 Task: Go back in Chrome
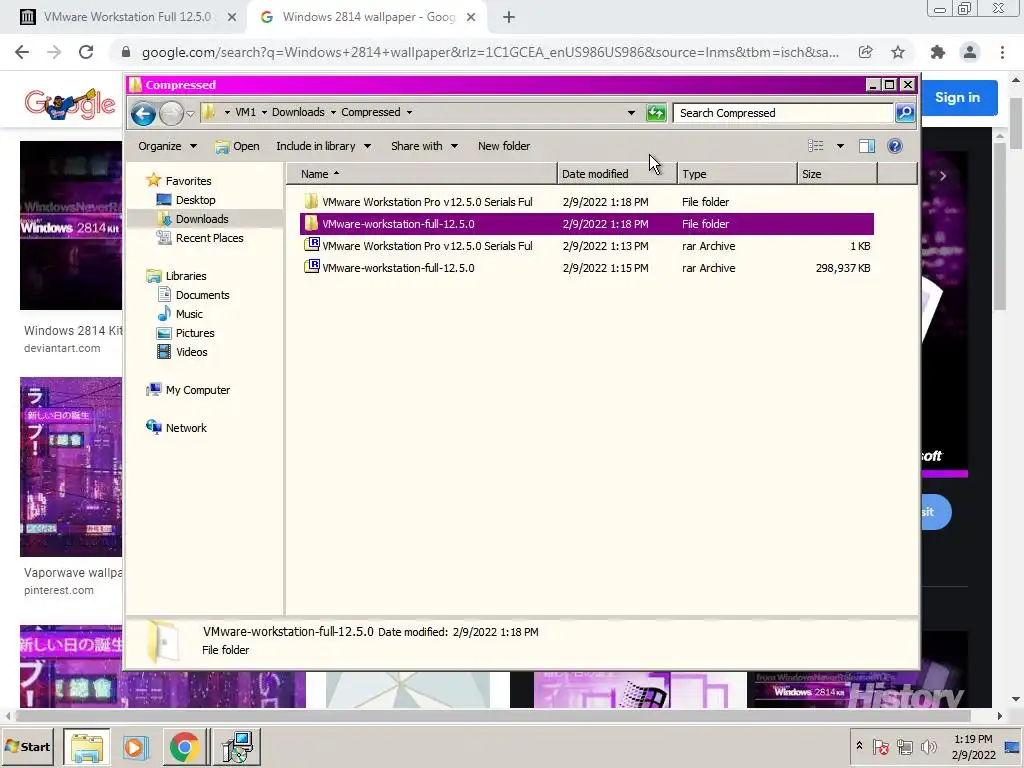tap(22, 52)
